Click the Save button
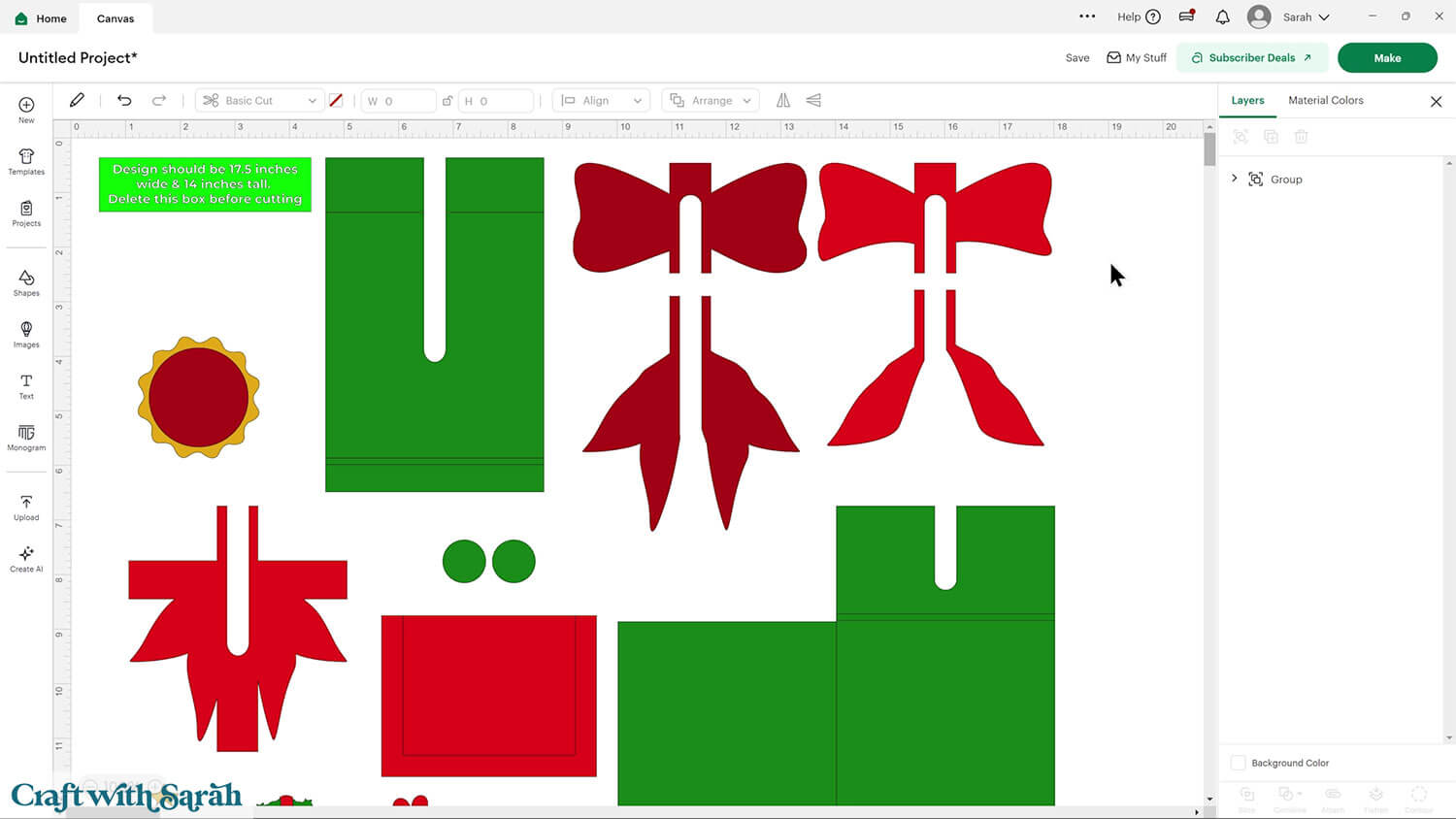Image resolution: width=1456 pixels, height=819 pixels. pyautogui.click(x=1077, y=57)
